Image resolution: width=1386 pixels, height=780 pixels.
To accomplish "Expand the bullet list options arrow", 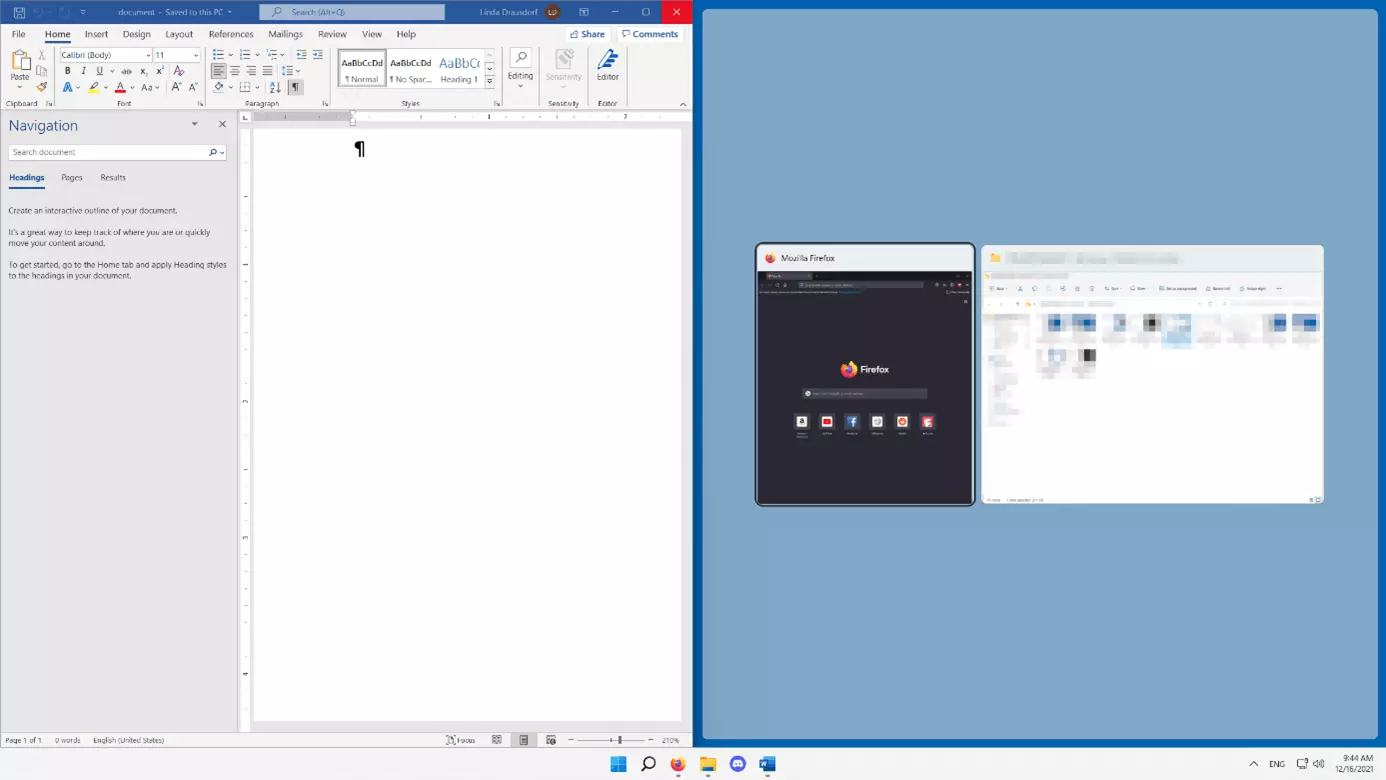I will (231, 55).
